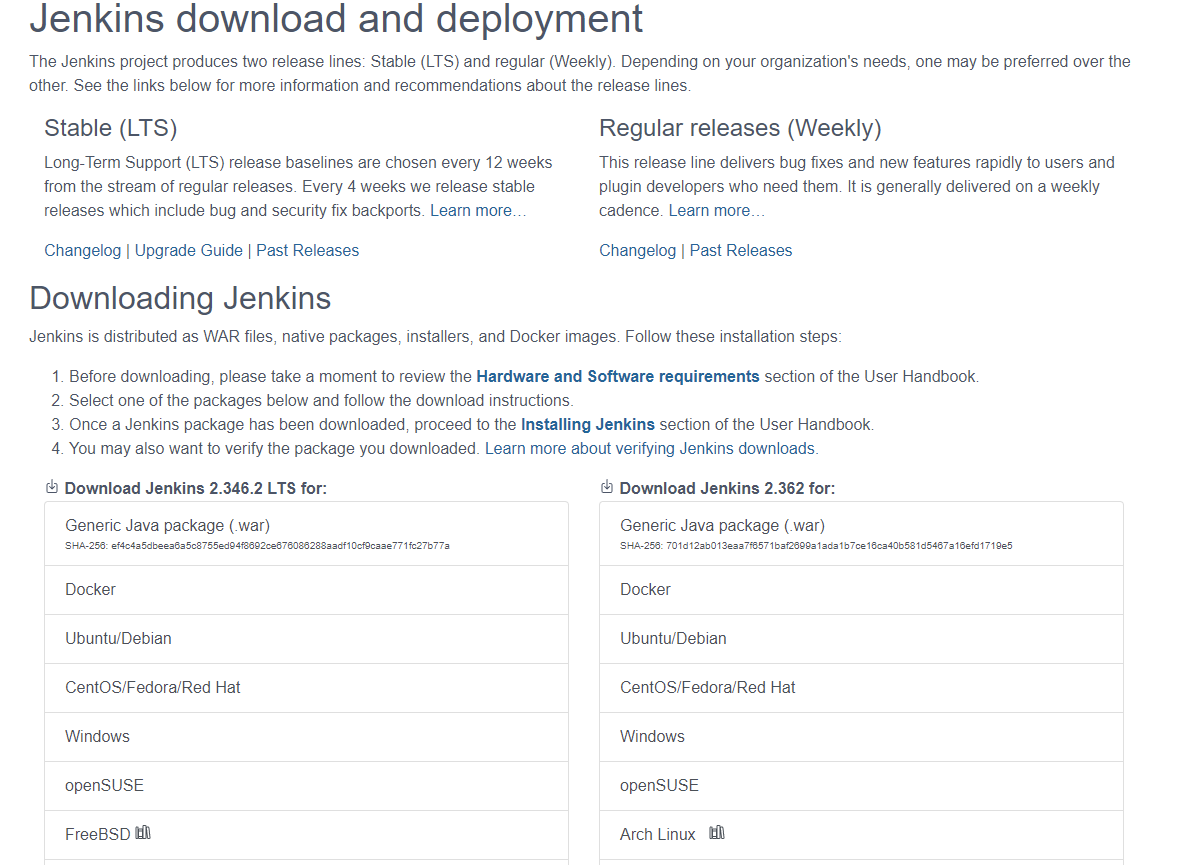Select Ubuntu/Debian in the weekly 2.362 list
The width and height of the screenshot is (1190, 865).
pyautogui.click(x=861, y=639)
